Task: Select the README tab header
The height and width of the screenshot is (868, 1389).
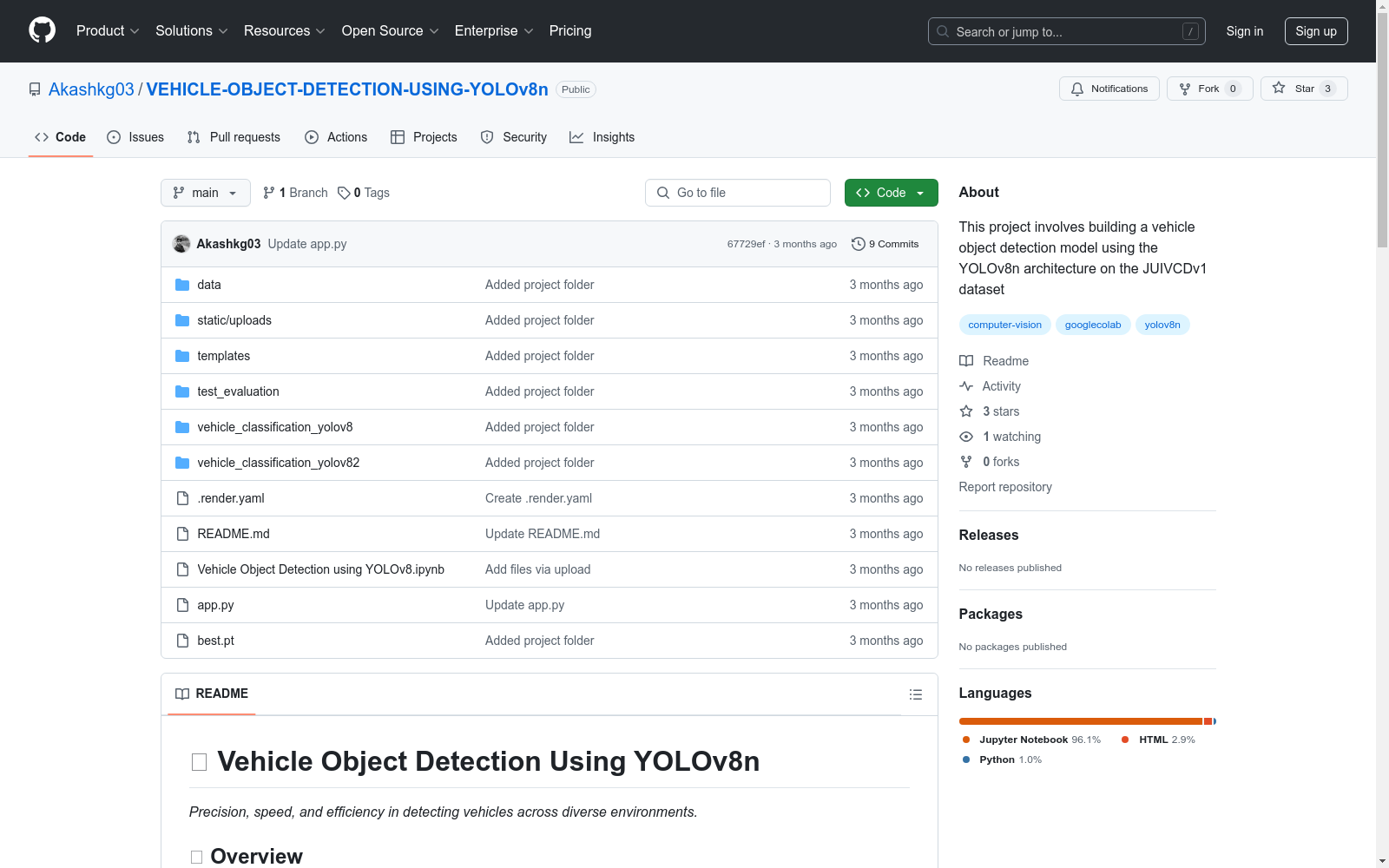Action: 212,694
